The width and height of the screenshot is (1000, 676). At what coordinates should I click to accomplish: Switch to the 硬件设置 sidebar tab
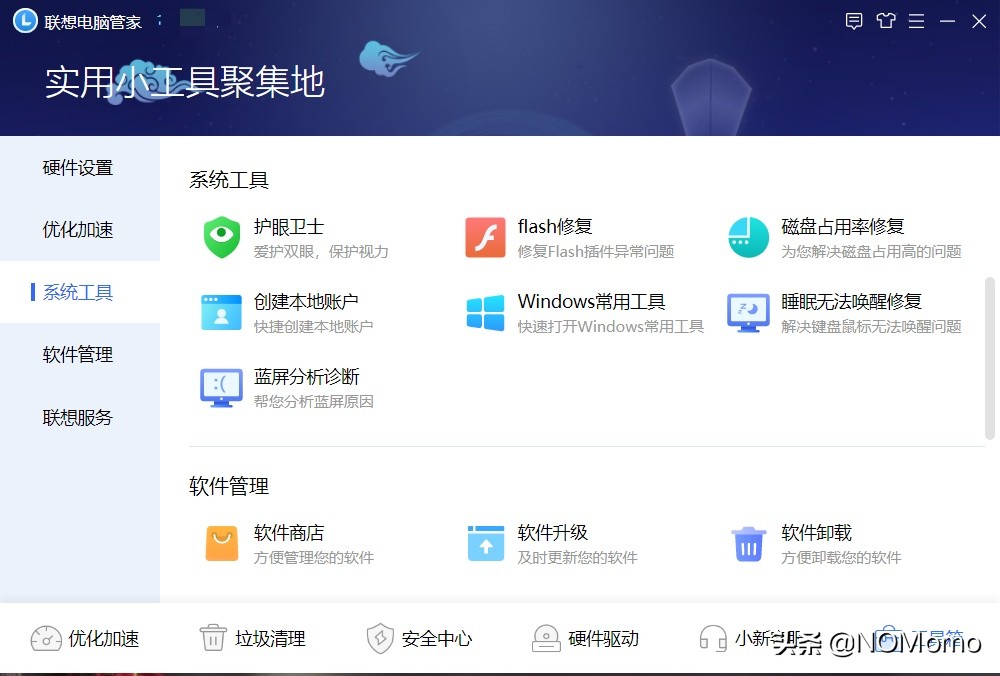78,168
